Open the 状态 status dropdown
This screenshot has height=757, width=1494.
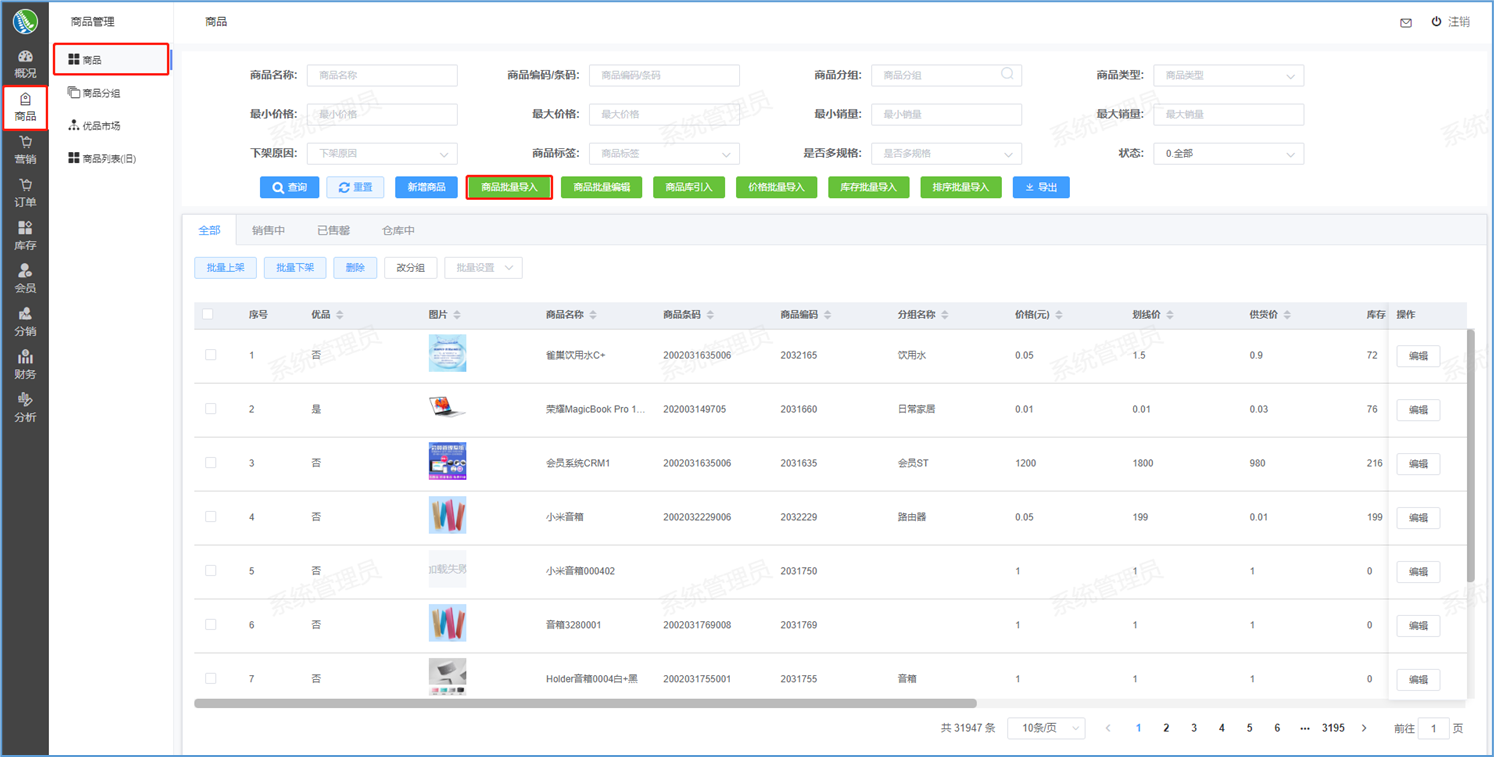(x=1228, y=154)
